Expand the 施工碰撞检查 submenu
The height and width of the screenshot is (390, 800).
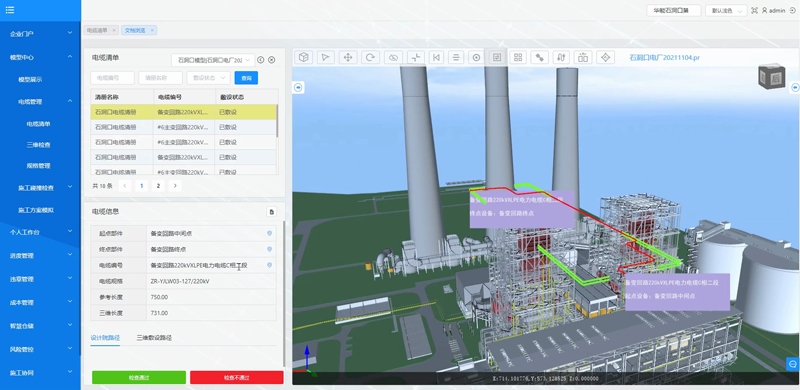40,188
